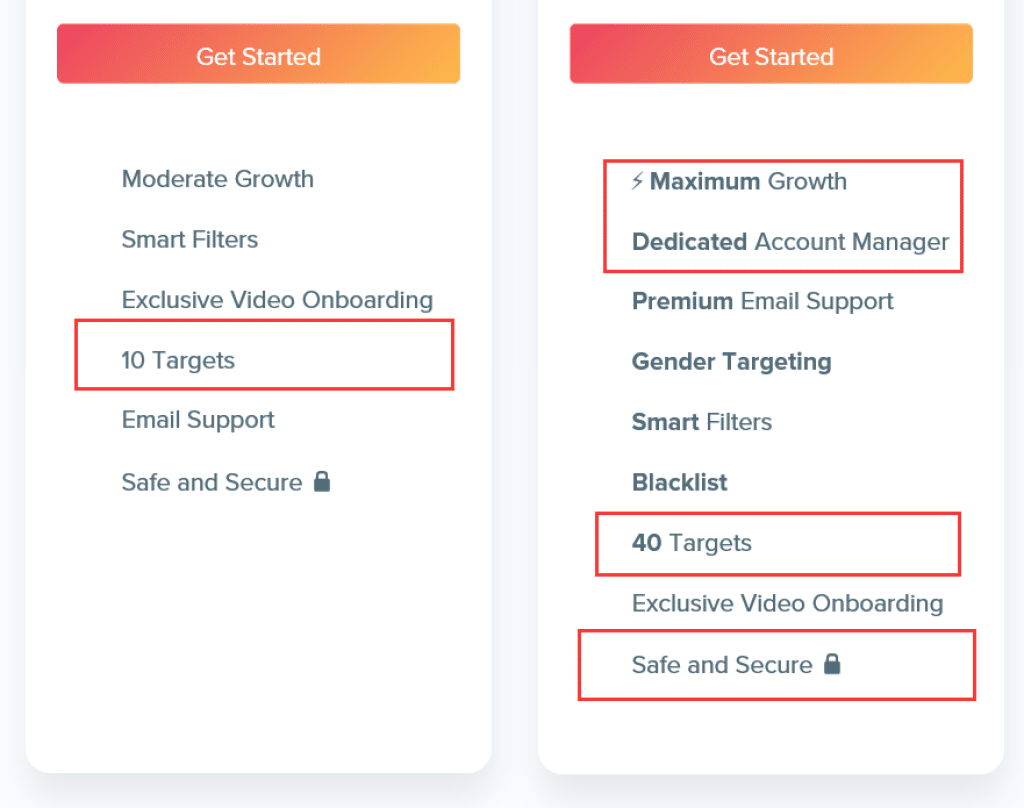Select the Gender Targeting feature
This screenshot has width=1024, height=808.
tap(731, 362)
